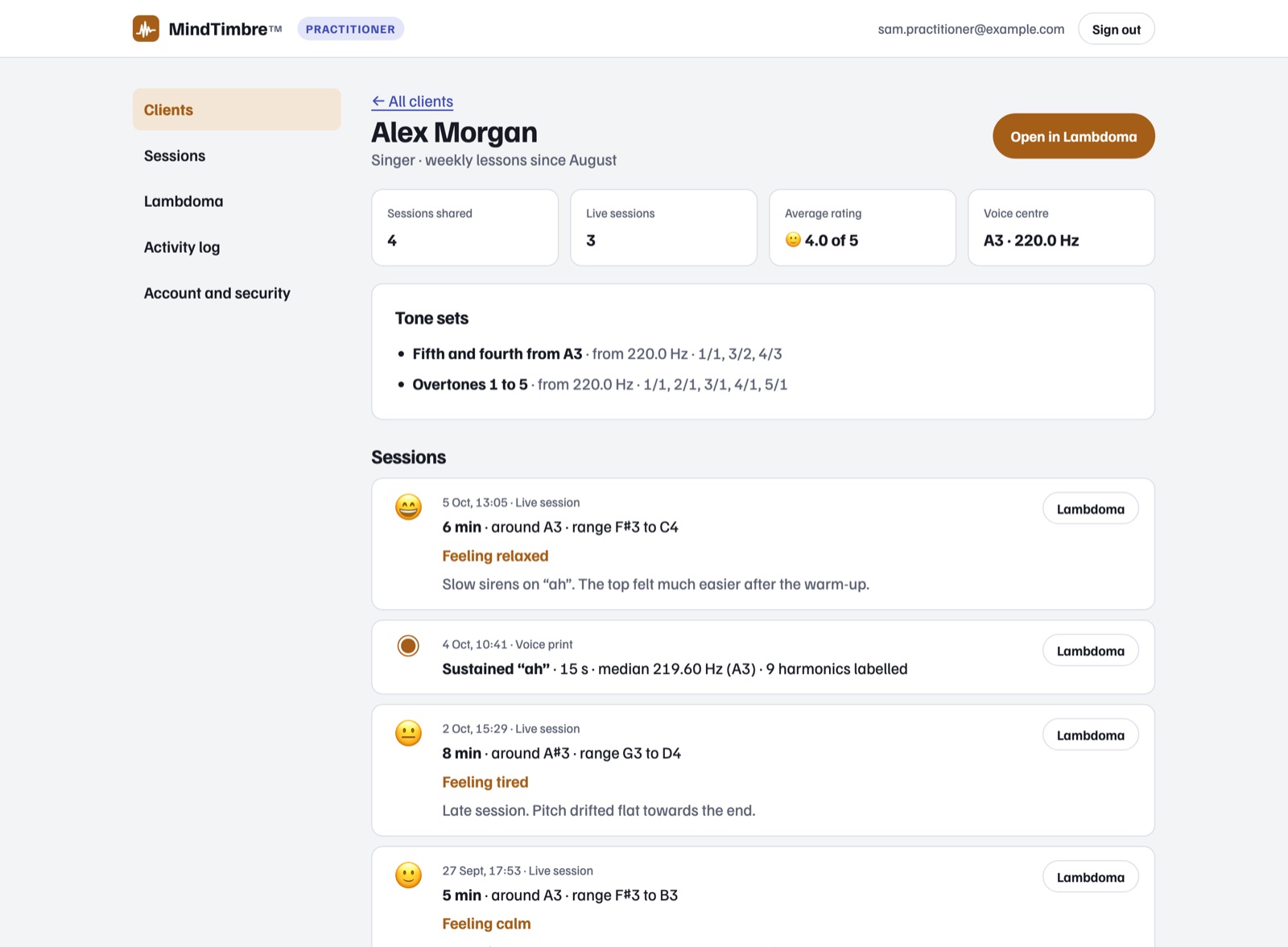Screen dimensions: 1288x947
Task: Open Account and security in the sidebar
Action: pos(237,293)
